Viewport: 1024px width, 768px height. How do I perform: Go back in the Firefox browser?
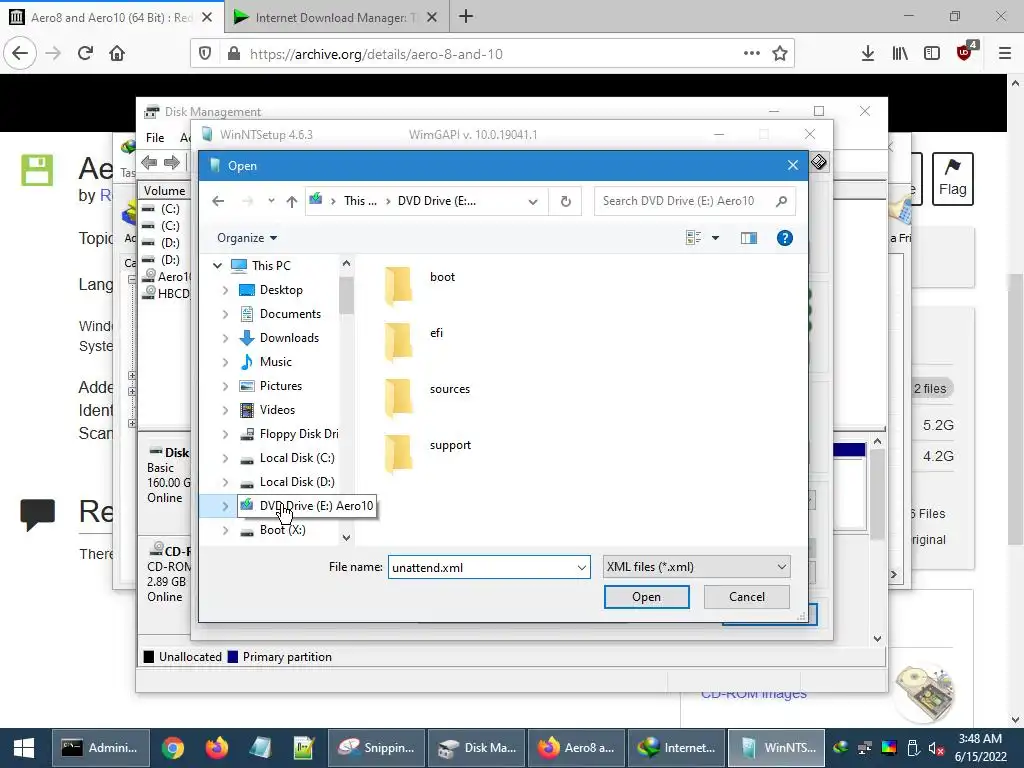point(20,54)
